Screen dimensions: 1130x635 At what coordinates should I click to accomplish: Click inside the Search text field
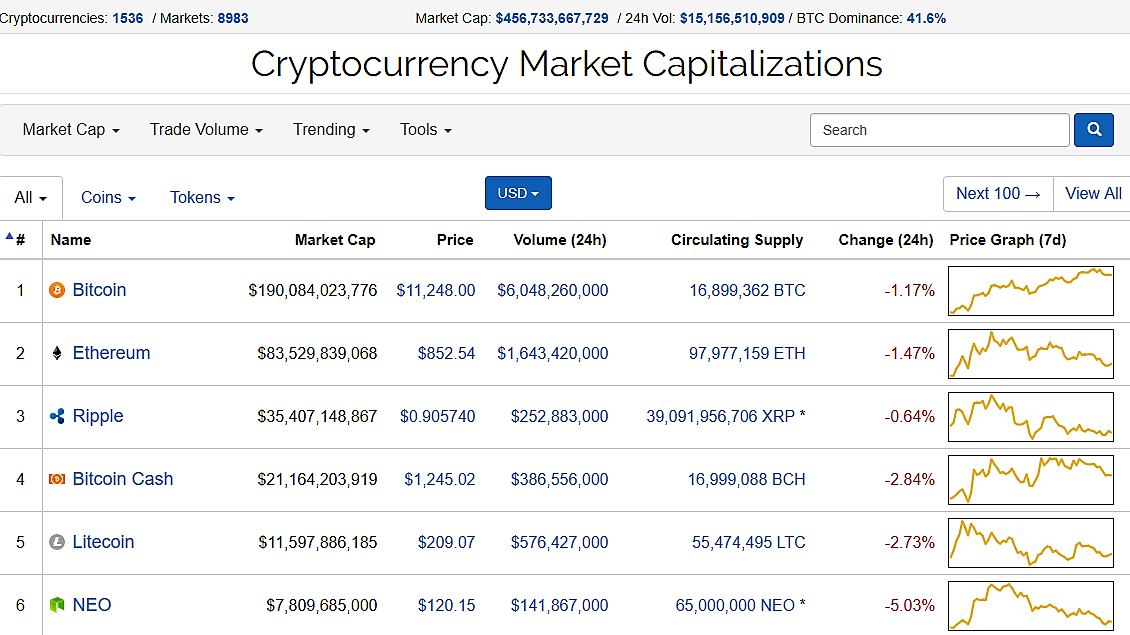tap(939, 130)
